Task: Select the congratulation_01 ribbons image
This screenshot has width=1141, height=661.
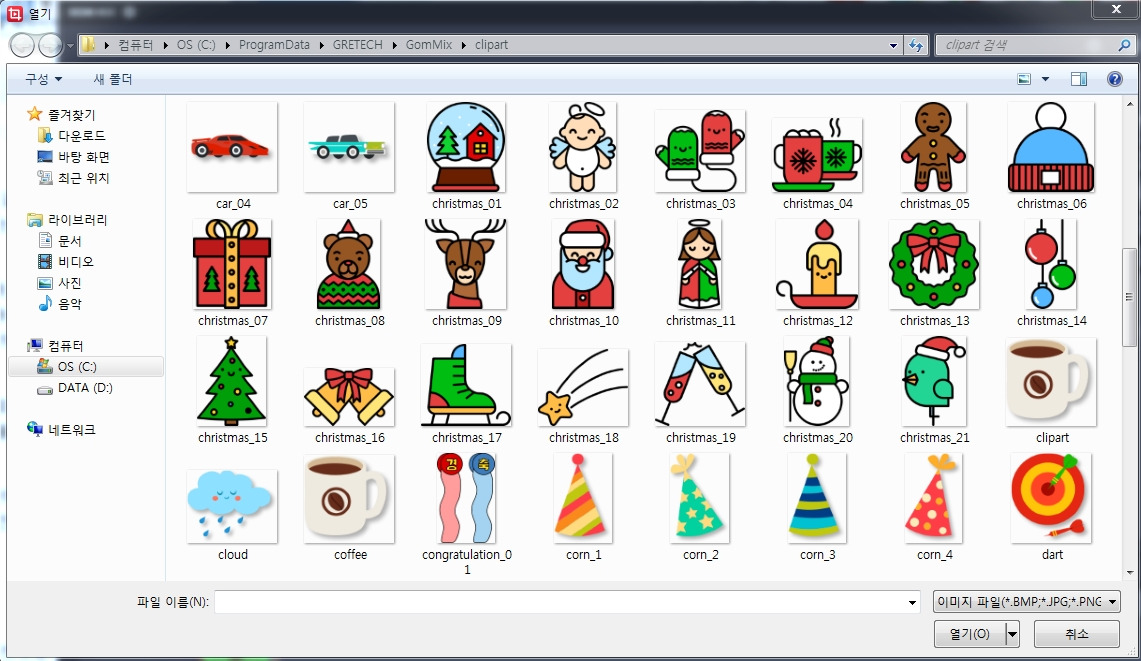Action: 466,498
